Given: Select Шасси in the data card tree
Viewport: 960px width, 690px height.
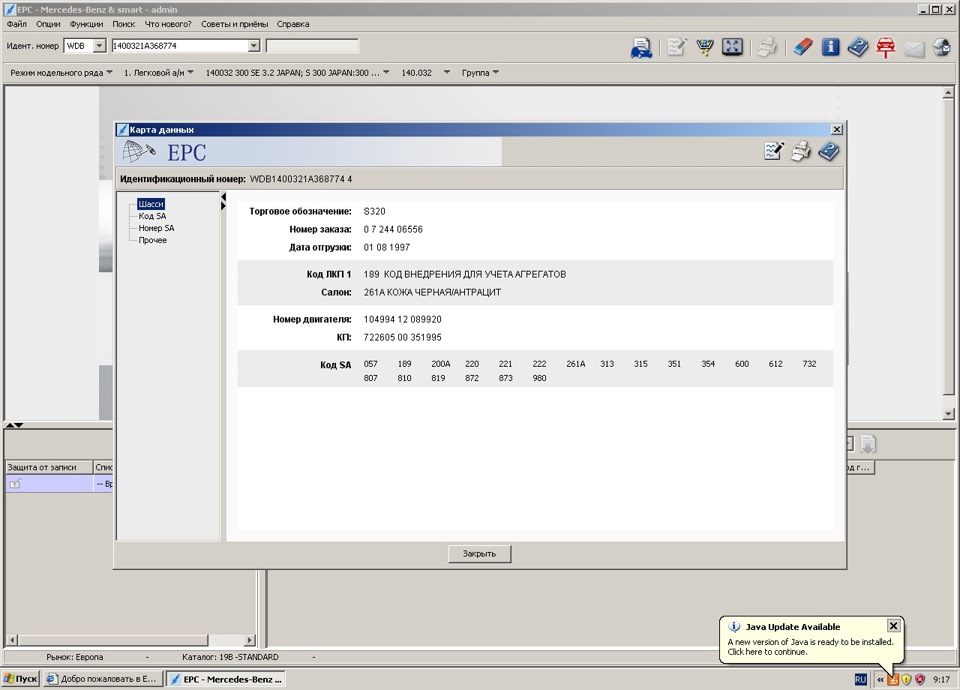Looking at the screenshot, I should 151,204.
